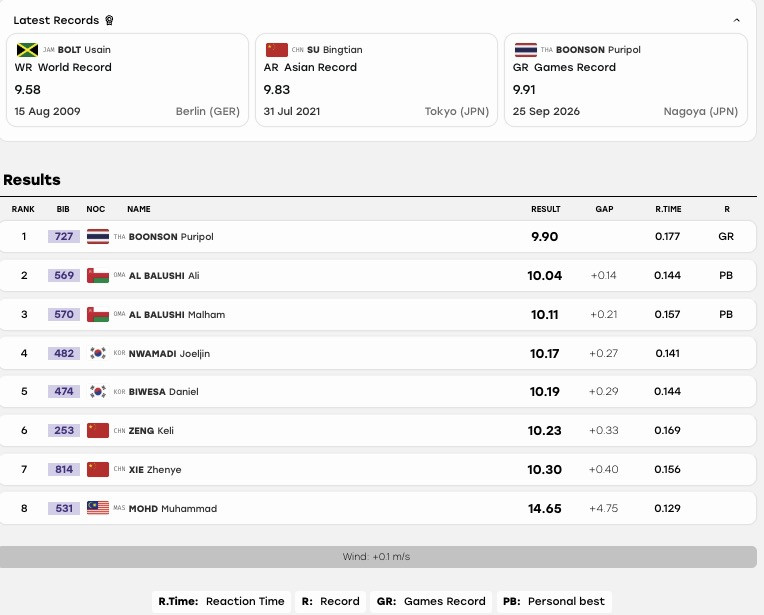This screenshot has width=764, height=615.
Task: Open SU Bingtian Asian Record card name
Action: [334, 50]
